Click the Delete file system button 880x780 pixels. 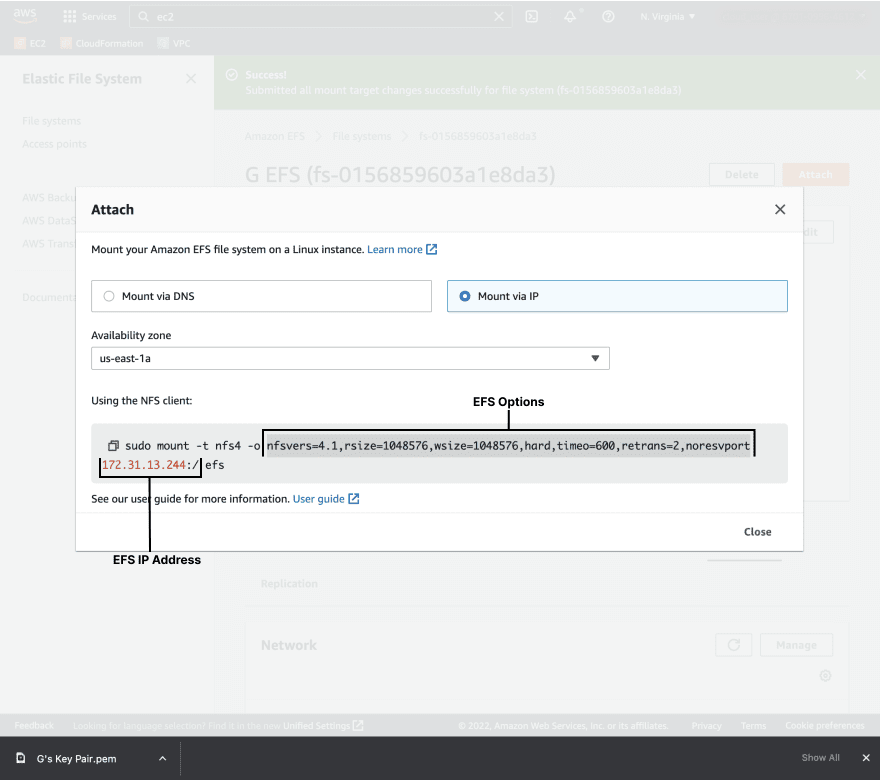742,175
